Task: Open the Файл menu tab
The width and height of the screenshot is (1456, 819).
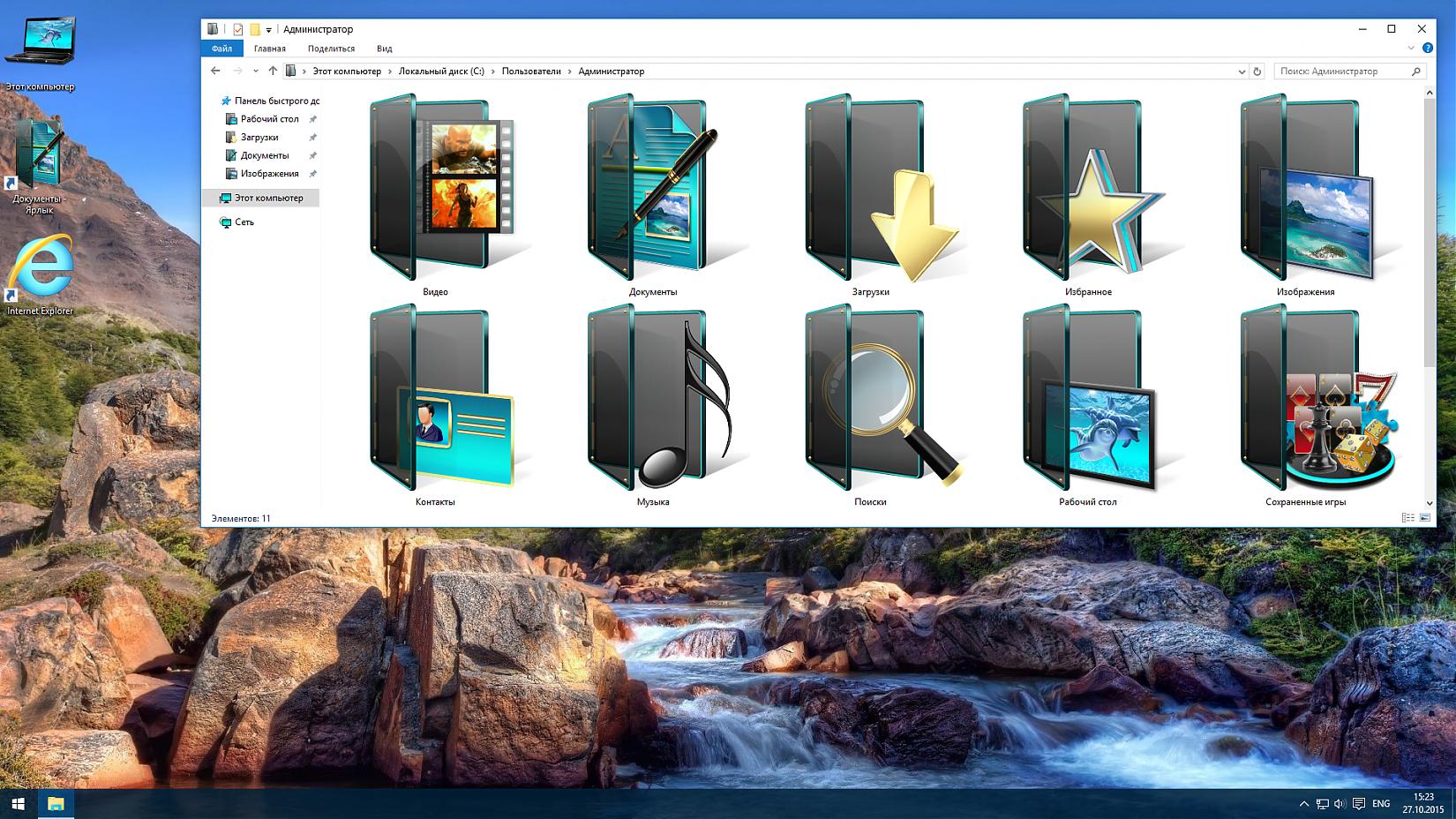Action: click(x=221, y=49)
